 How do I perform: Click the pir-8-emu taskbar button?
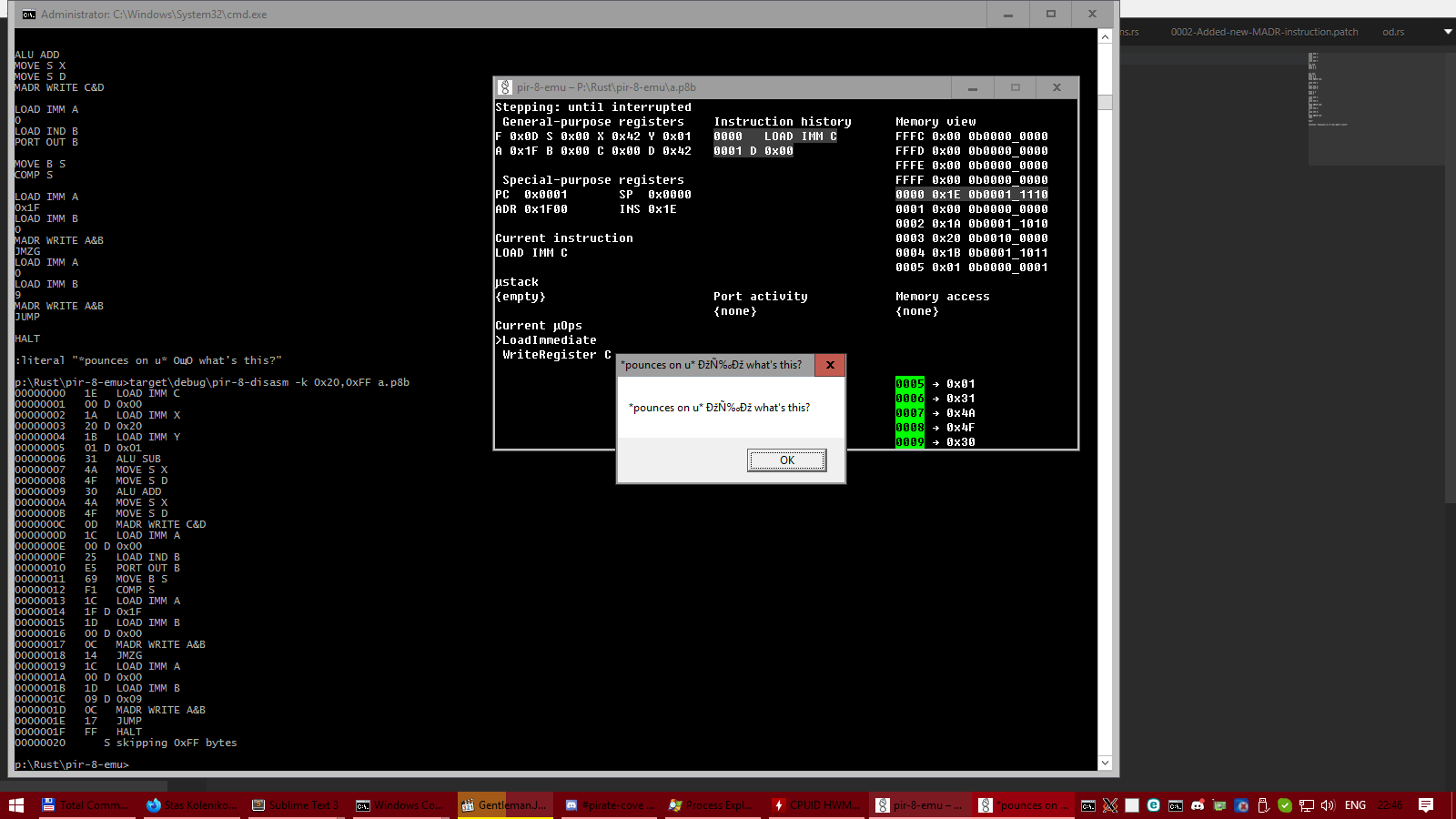tap(918, 805)
